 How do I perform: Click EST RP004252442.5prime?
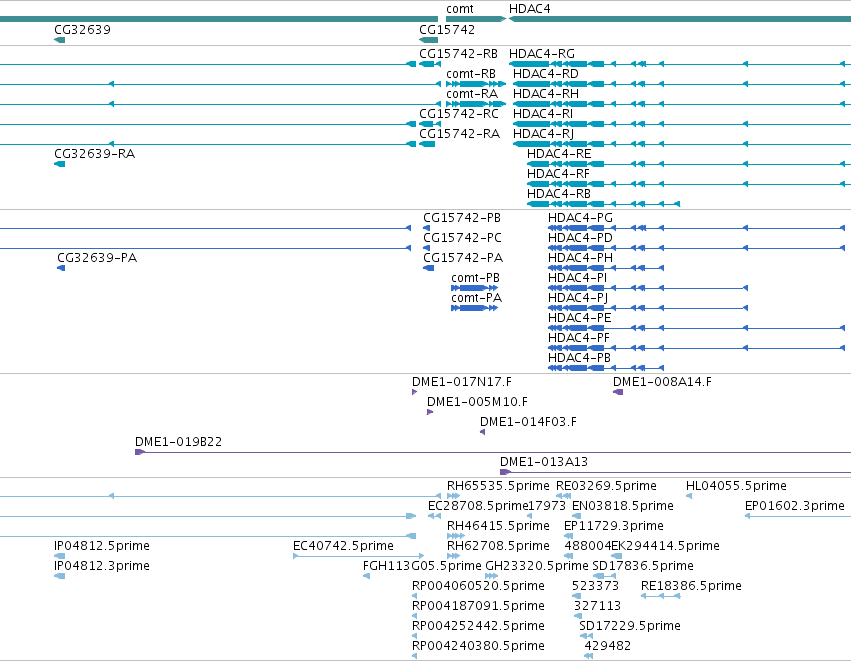click(x=478, y=627)
